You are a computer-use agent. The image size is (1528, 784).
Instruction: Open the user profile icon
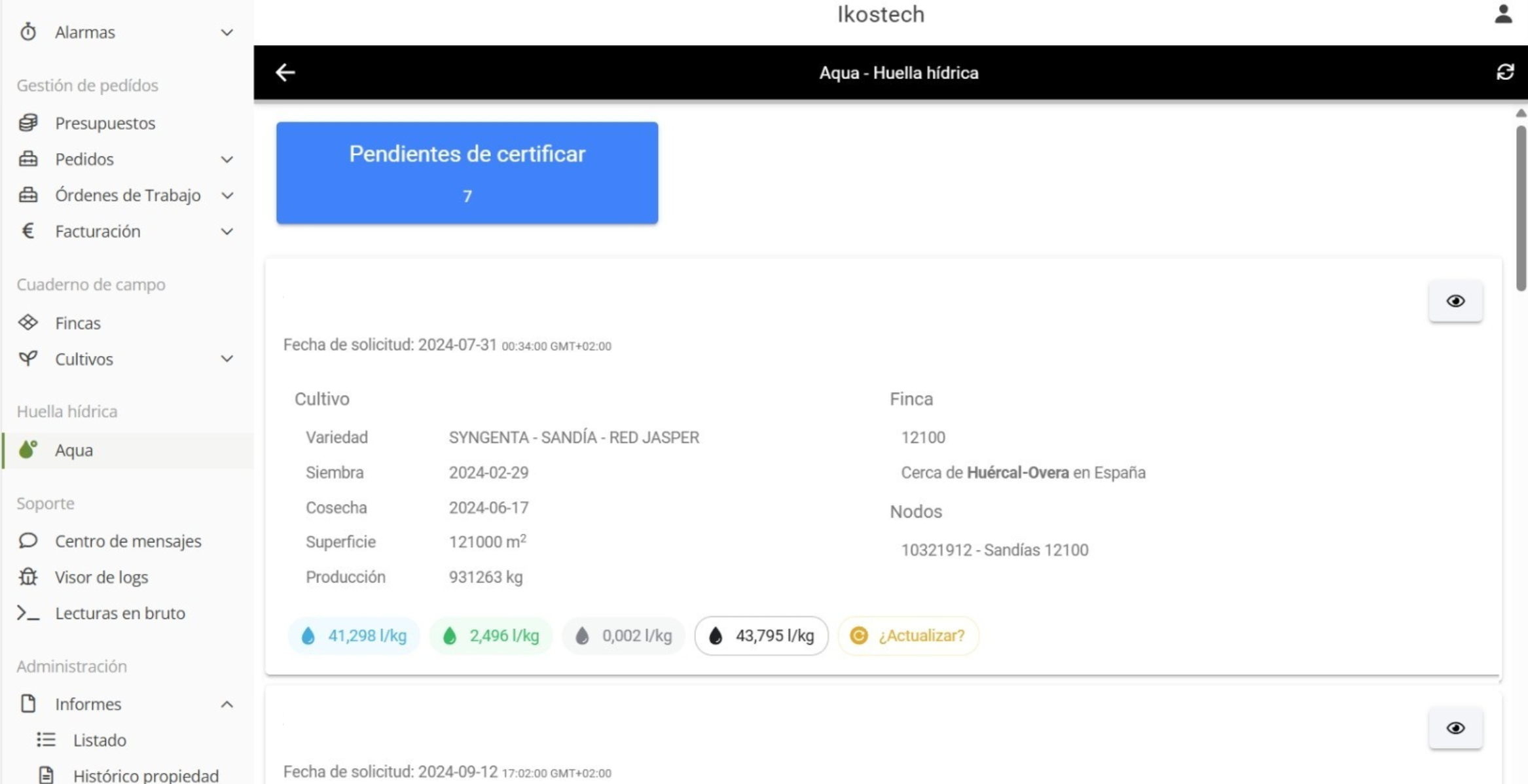[1503, 14]
